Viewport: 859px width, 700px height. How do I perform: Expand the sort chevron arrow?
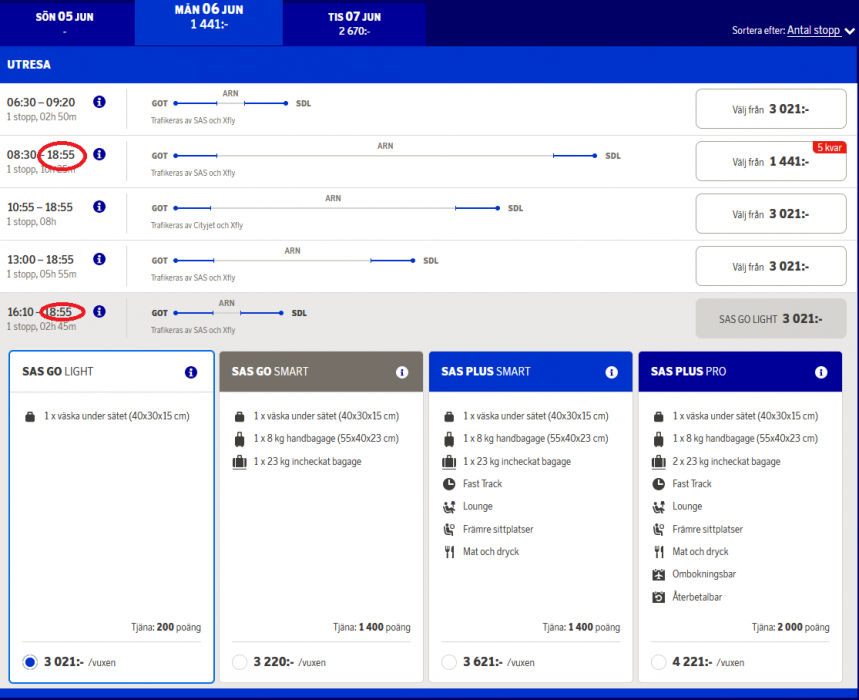pyautogui.click(x=850, y=31)
